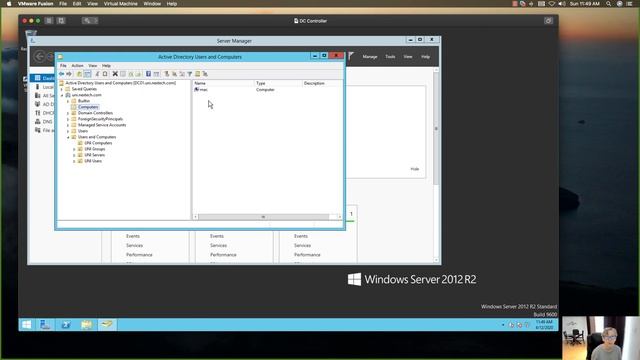Viewport: 640px width, 360px height.
Task: Click the Back arrow in the ADUC toolbar
Action: tap(62, 74)
